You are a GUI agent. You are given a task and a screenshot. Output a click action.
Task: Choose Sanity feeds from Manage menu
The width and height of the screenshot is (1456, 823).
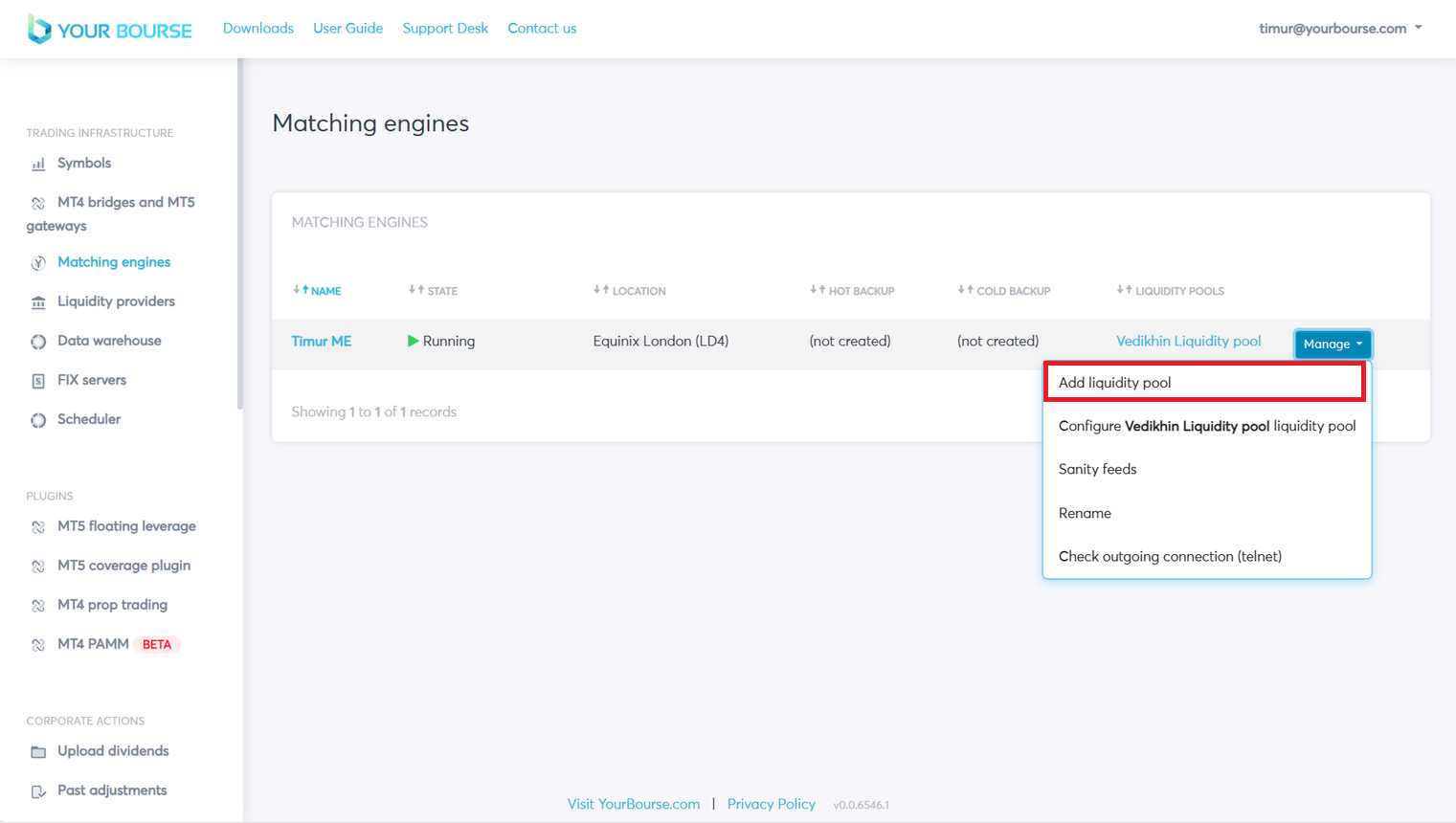click(1097, 469)
